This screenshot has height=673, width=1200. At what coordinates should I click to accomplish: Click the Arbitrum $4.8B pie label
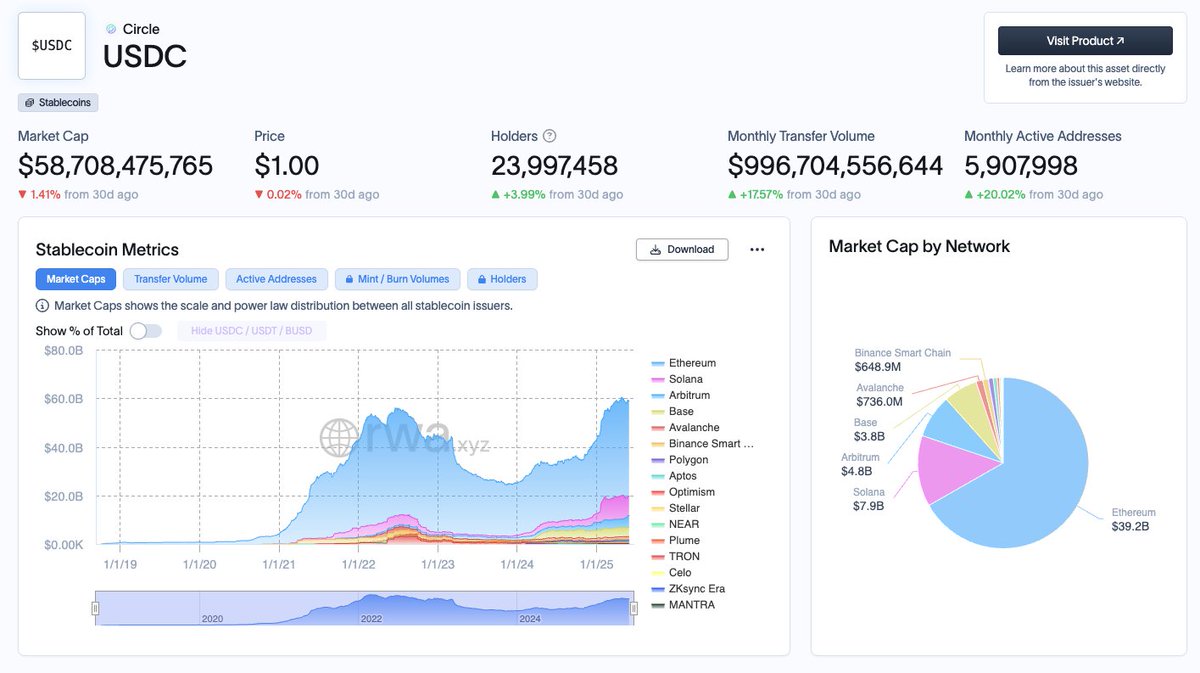[x=861, y=464]
